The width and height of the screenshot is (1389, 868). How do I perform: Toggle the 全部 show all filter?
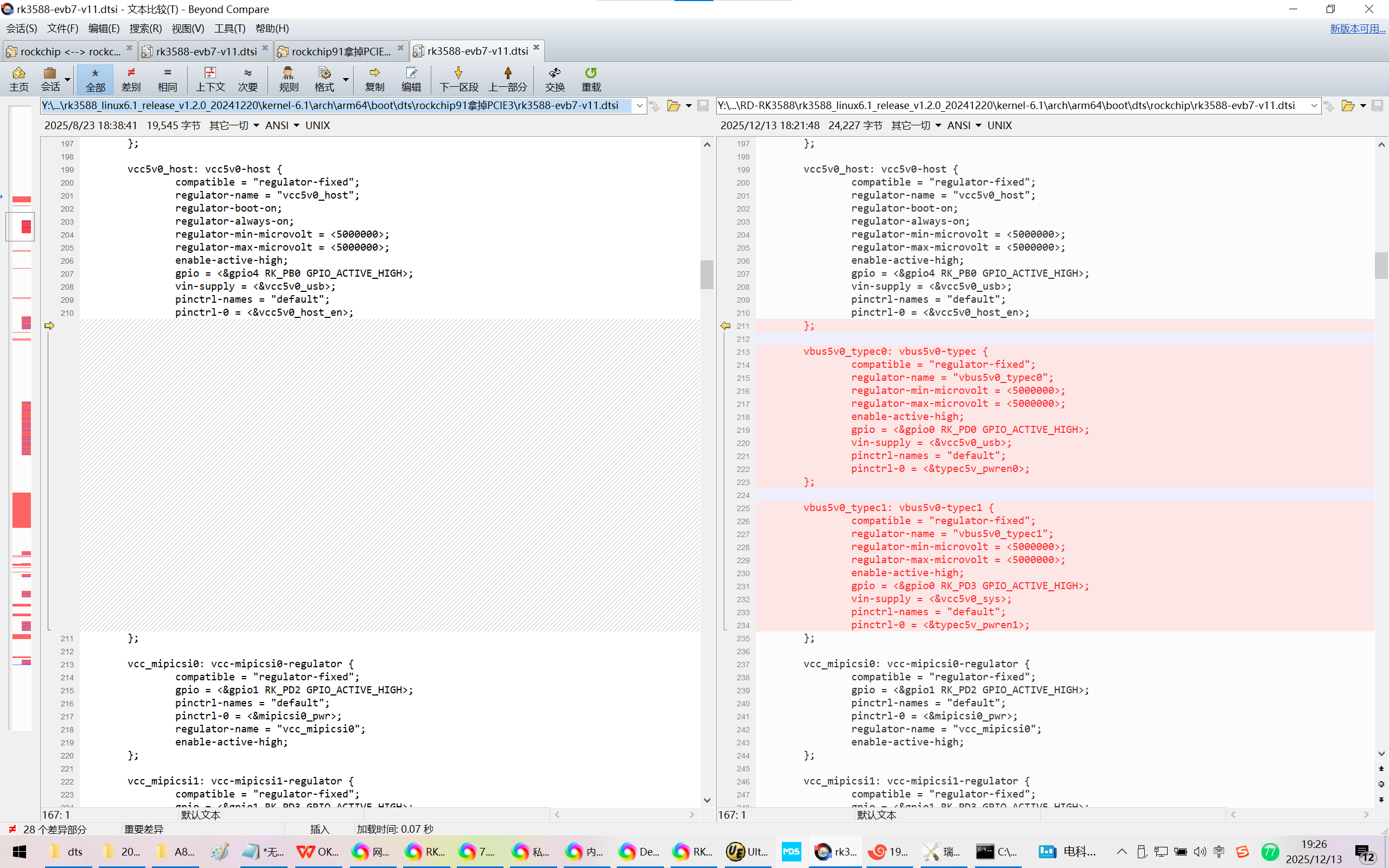point(95,79)
